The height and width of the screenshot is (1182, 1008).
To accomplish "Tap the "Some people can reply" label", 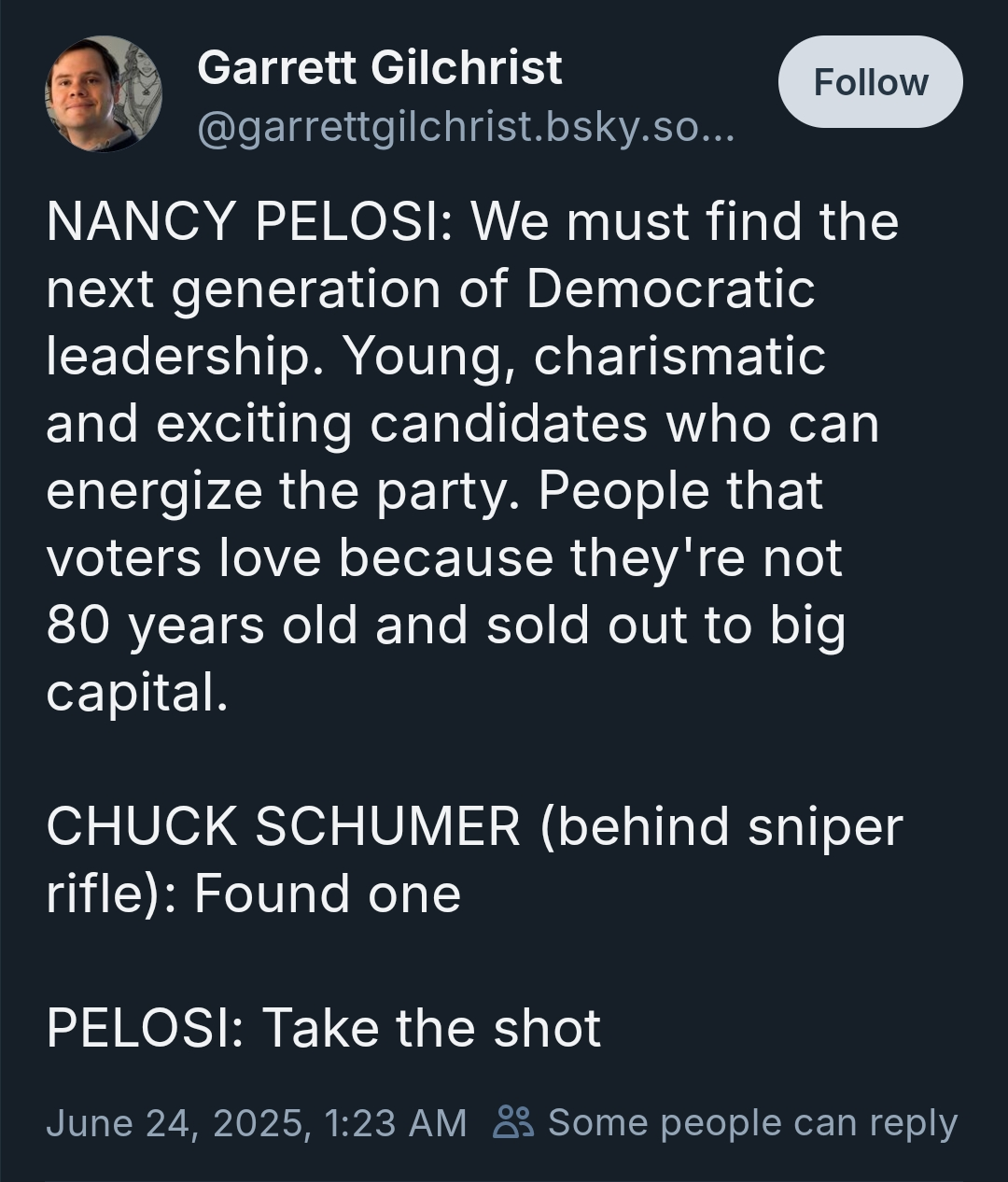I will tap(752, 1122).
